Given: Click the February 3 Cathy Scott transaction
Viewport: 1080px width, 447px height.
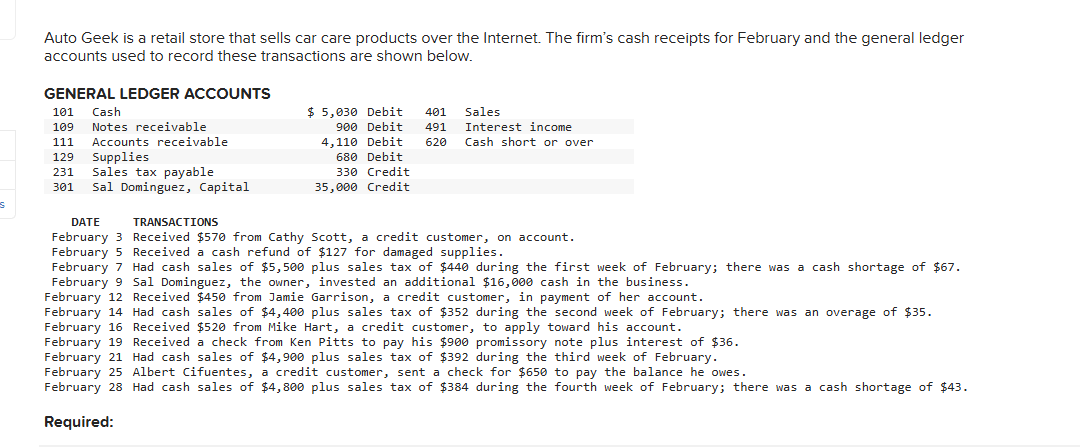Looking at the screenshot, I should coord(313,237).
